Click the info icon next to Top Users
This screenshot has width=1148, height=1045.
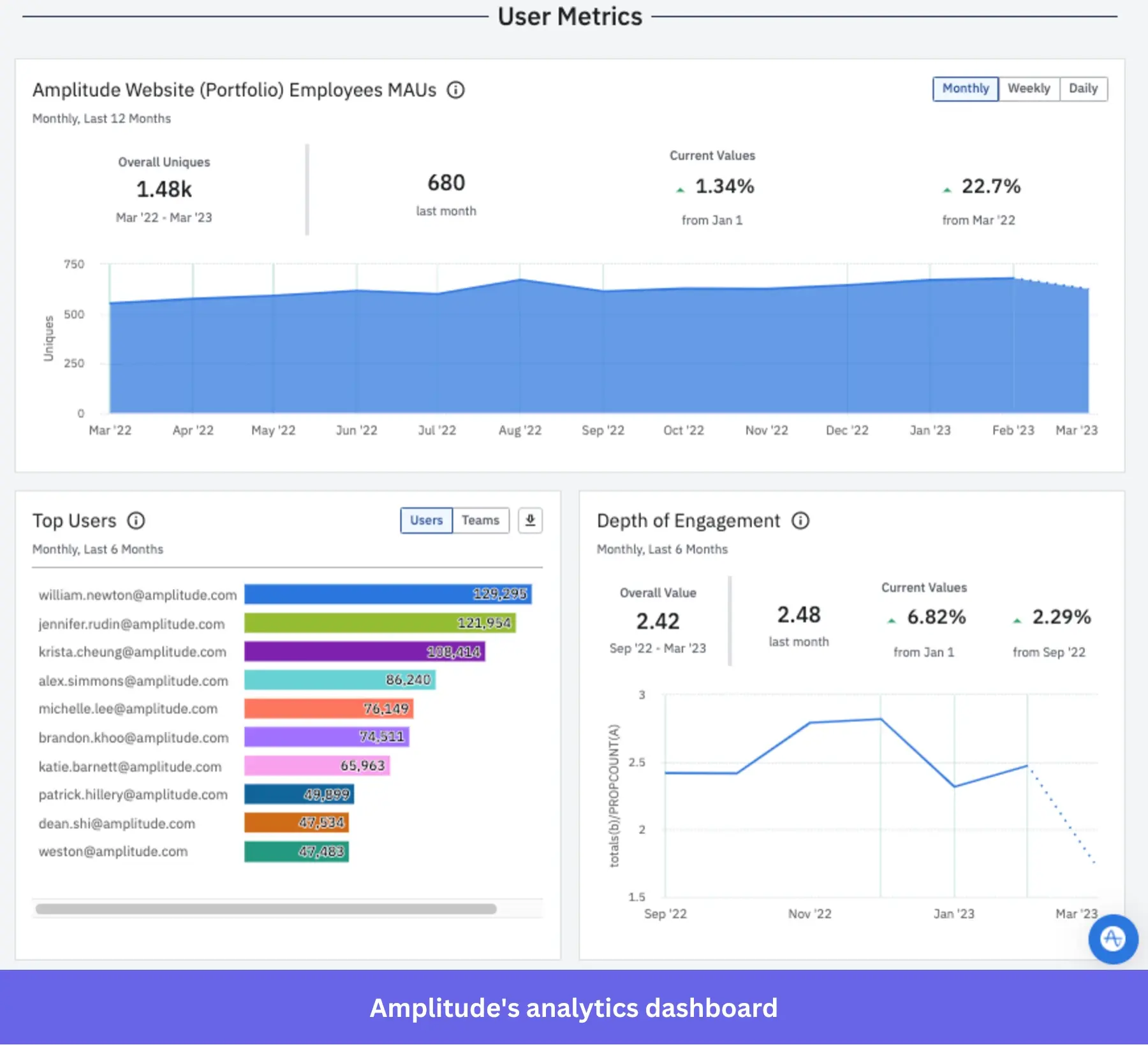click(135, 521)
